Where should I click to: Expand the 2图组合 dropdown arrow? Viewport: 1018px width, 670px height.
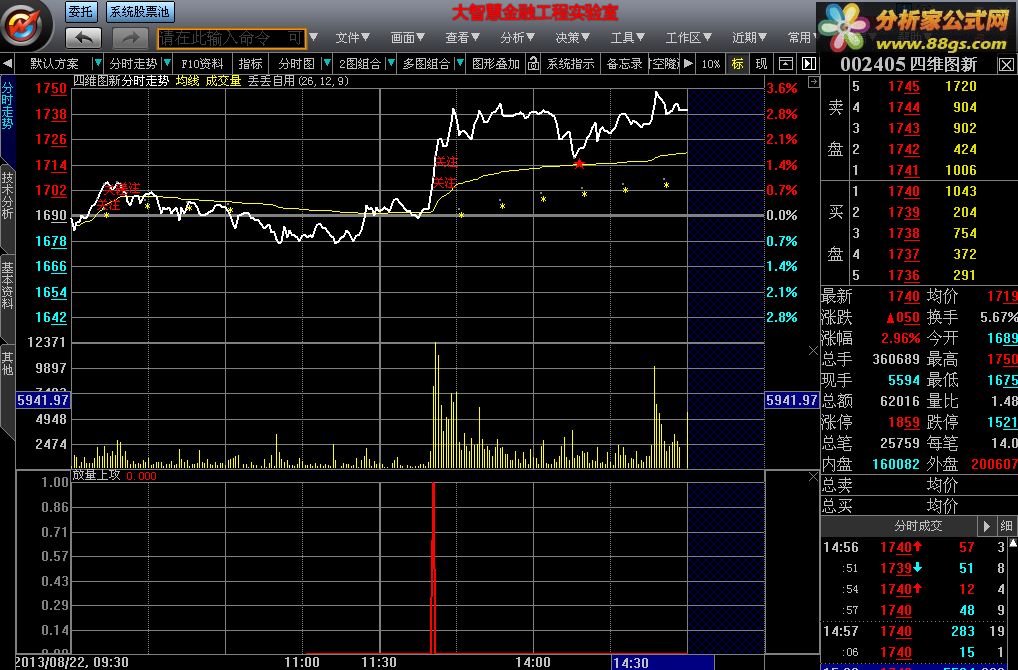tap(391, 64)
